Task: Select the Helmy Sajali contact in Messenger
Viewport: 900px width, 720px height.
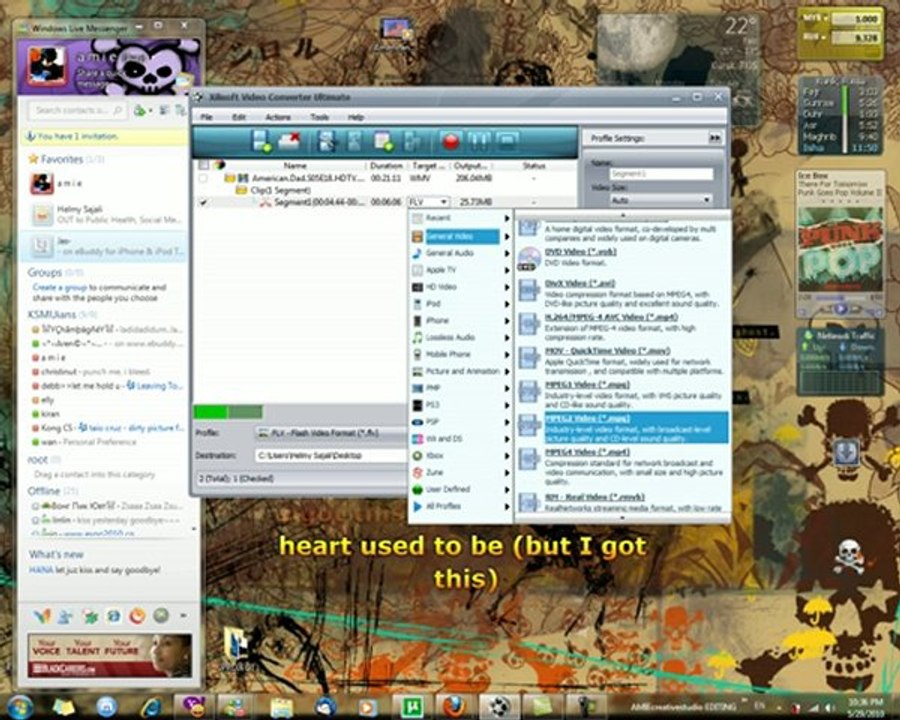Action: [x=103, y=215]
